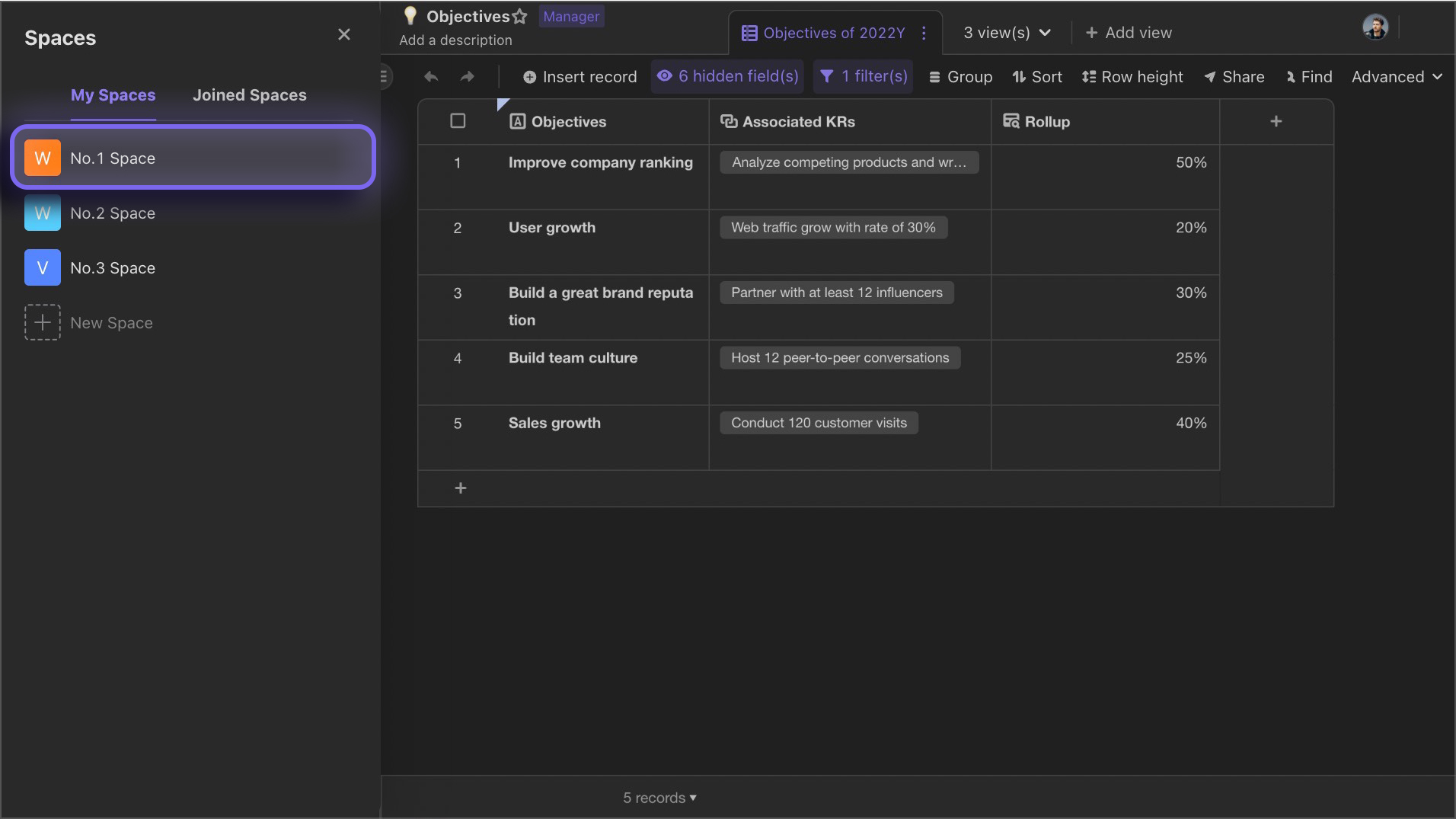Undo the last action
This screenshot has height=819, width=1456.
431,76
